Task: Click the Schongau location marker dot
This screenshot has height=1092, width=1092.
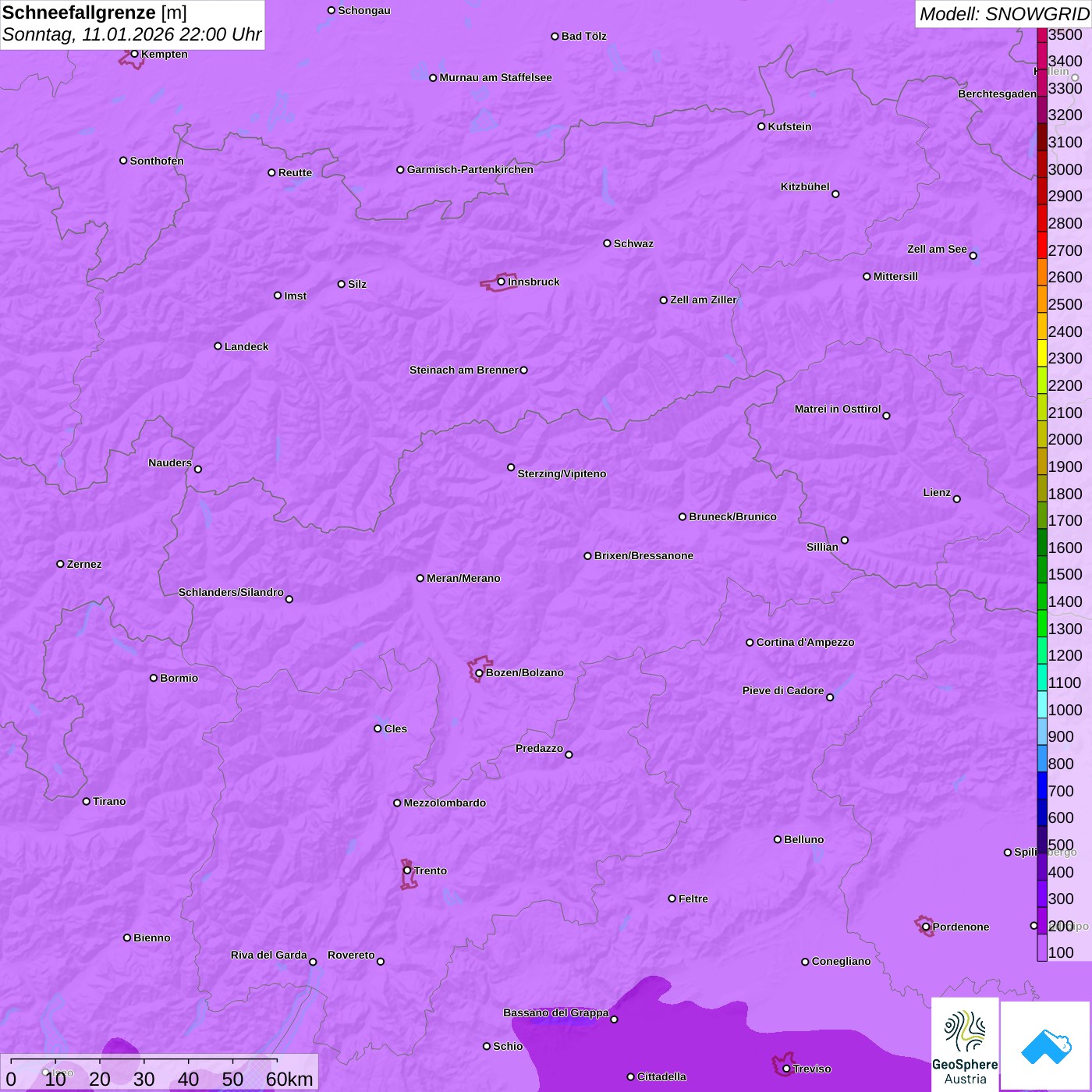Action: click(331, 10)
